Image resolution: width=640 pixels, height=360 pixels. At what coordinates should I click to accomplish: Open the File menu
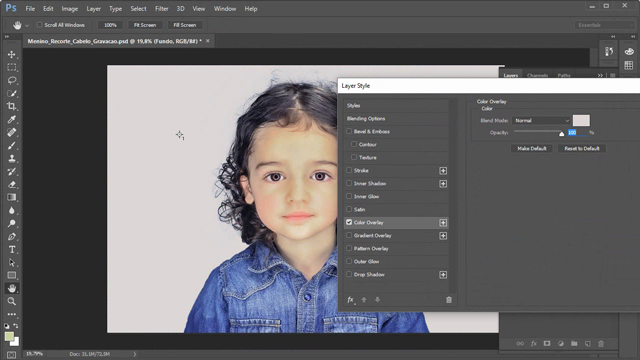pyautogui.click(x=30, y=9)
